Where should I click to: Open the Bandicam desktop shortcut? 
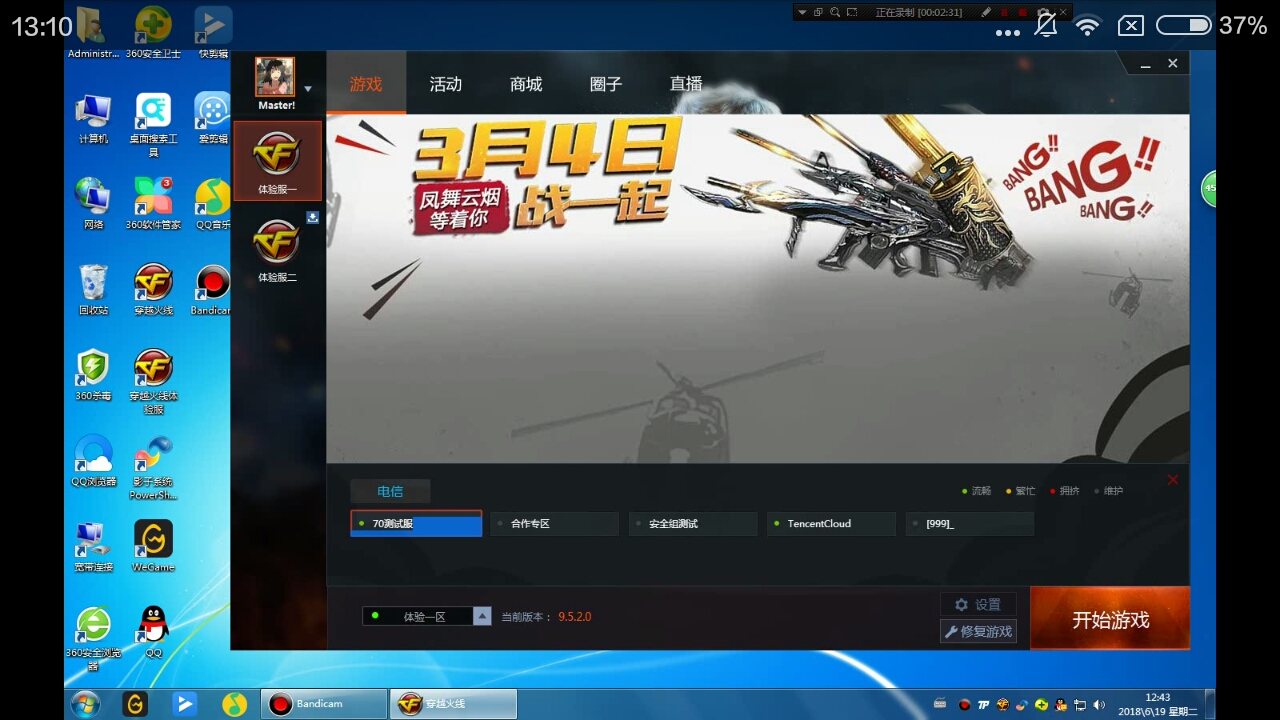tap(212, 290)
